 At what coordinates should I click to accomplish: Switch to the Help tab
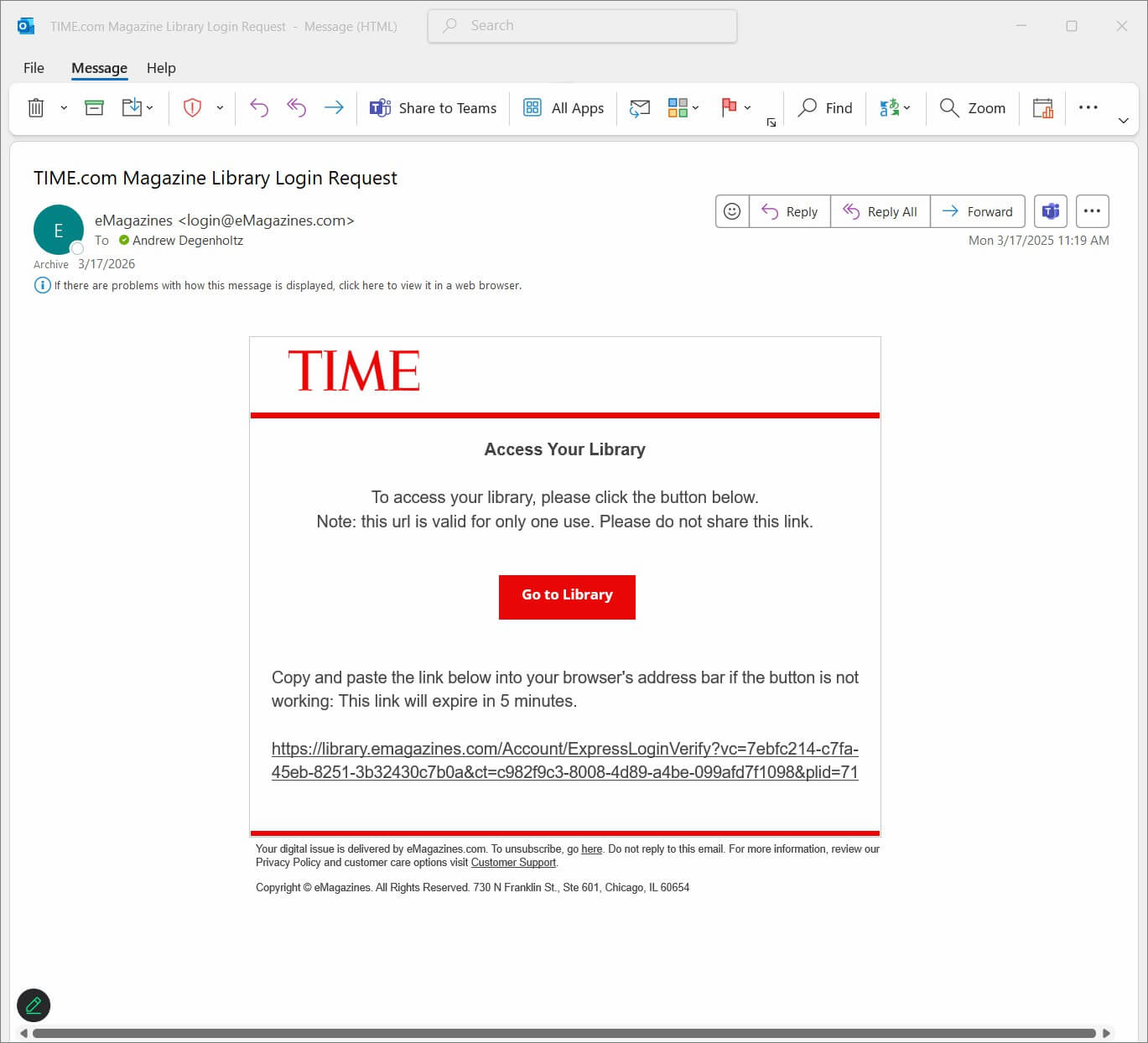[161, 68]
